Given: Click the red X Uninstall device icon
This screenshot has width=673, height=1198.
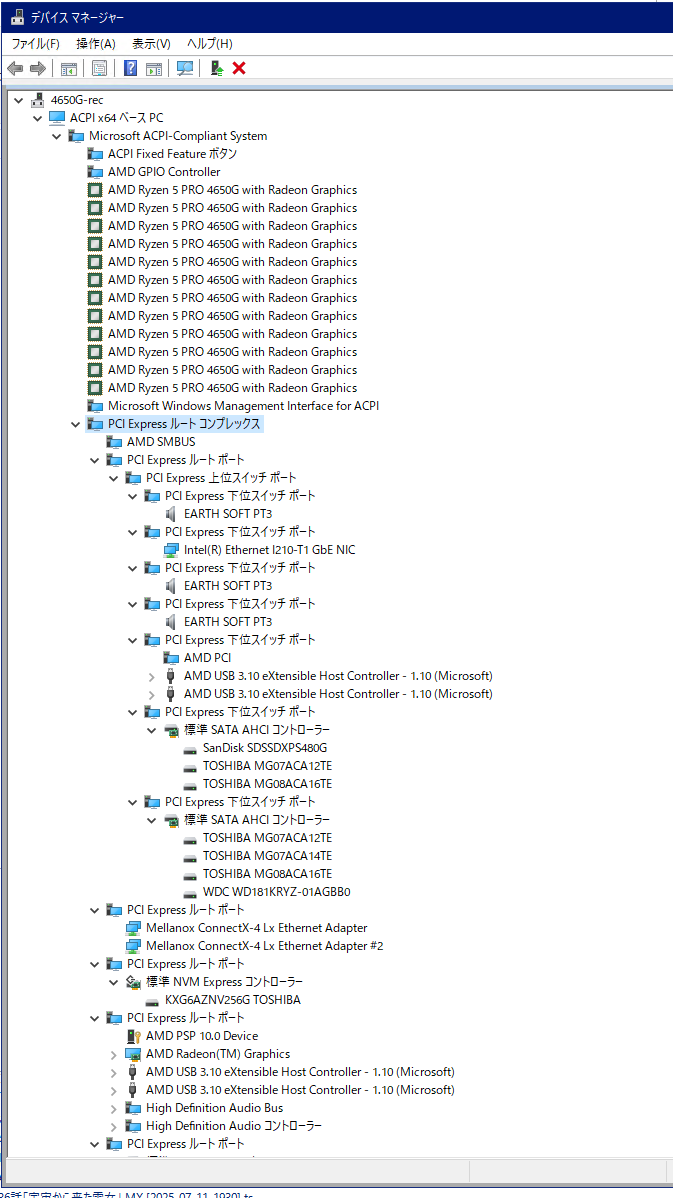Looking at the screenshot, I should (x=239, y=69).
